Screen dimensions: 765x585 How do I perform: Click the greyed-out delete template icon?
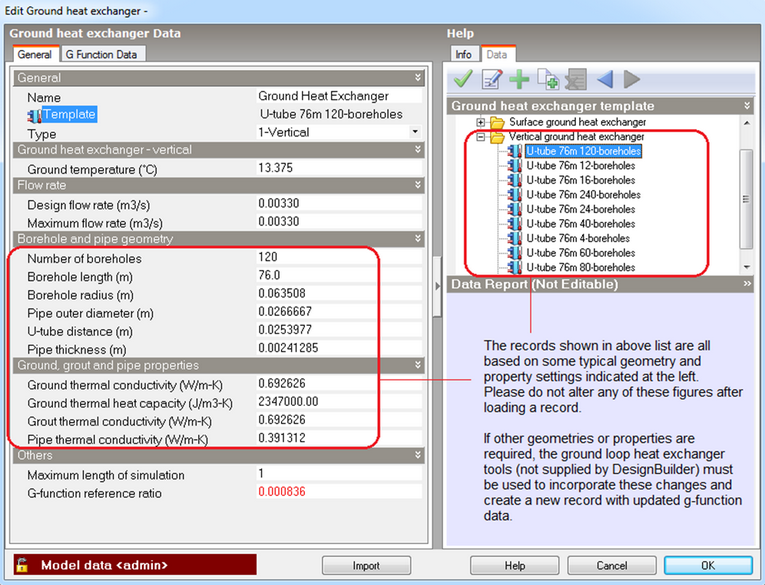575,80
